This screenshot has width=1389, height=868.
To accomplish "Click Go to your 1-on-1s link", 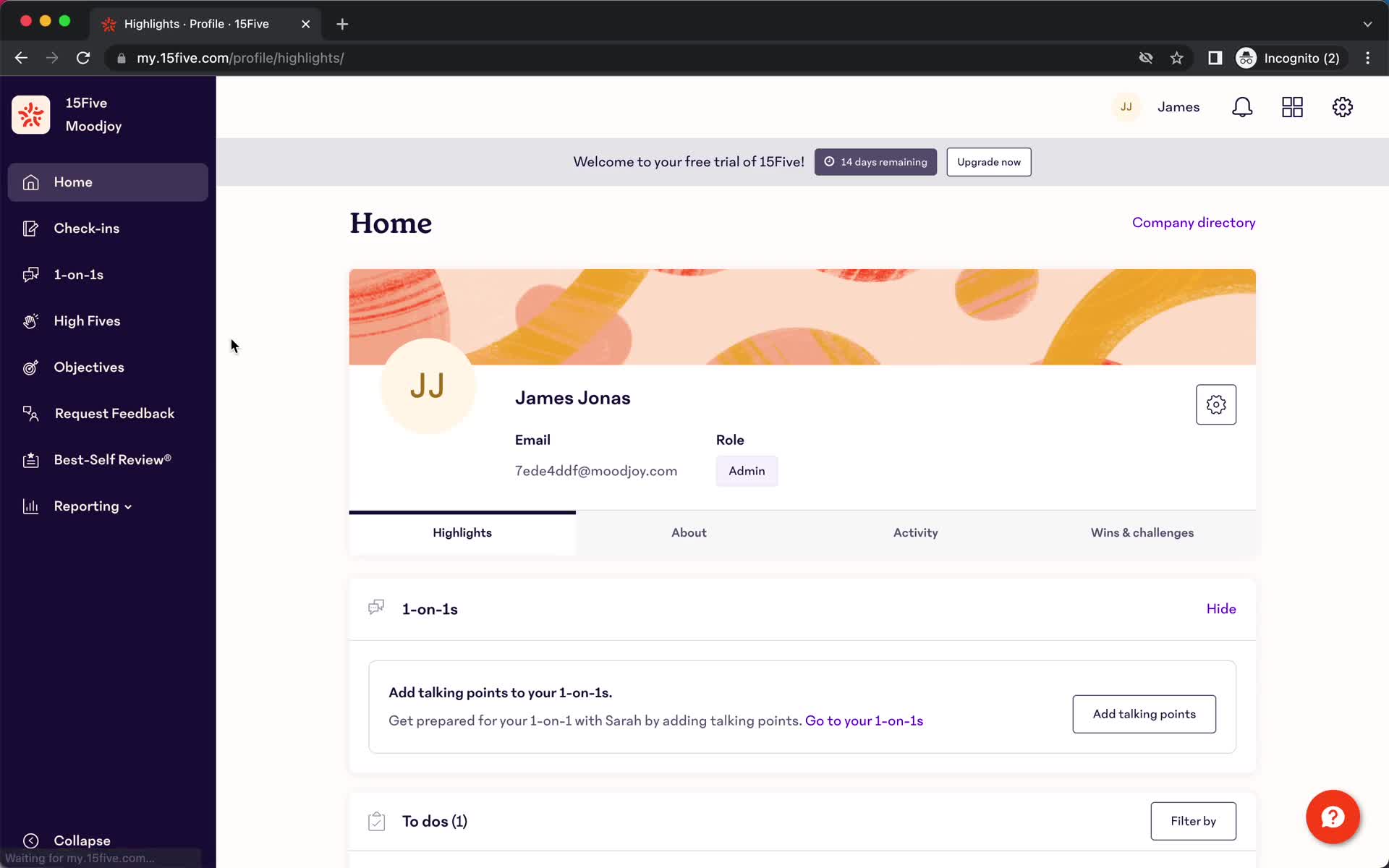I will click(864, 720).
